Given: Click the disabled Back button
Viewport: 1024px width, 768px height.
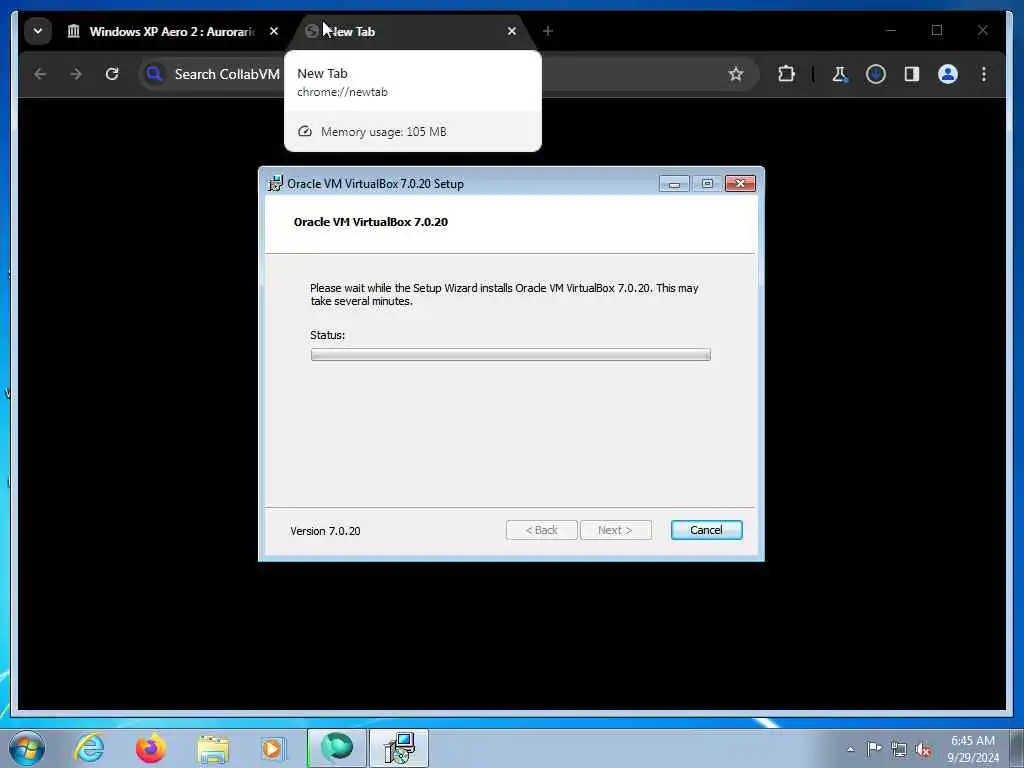Looking at the screenshot, I should click(541, 530).
